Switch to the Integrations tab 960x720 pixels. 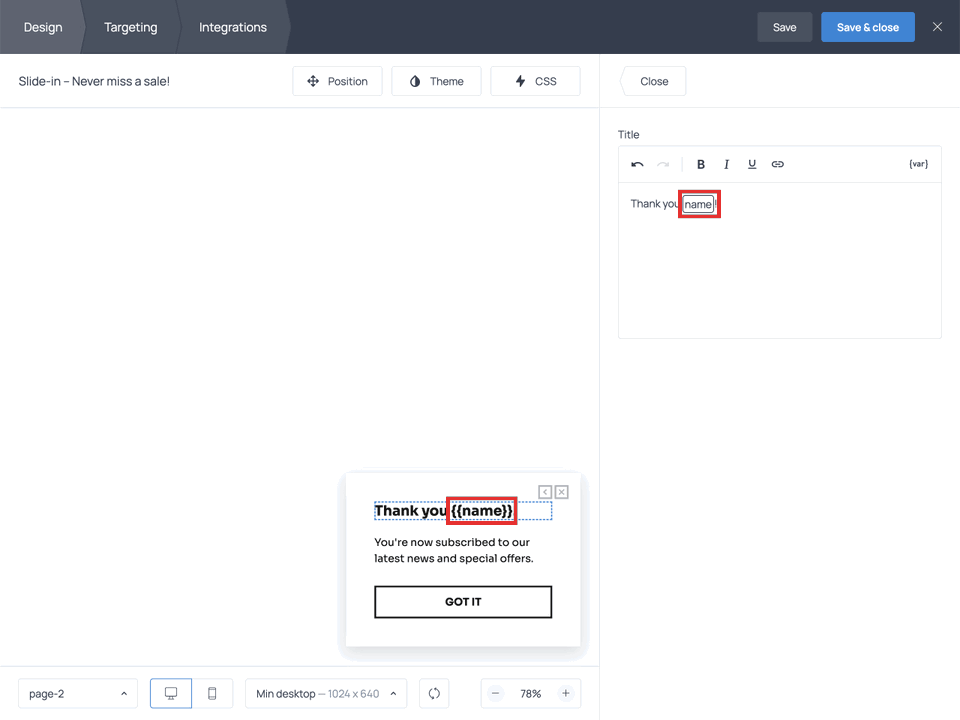coord(232,27)
